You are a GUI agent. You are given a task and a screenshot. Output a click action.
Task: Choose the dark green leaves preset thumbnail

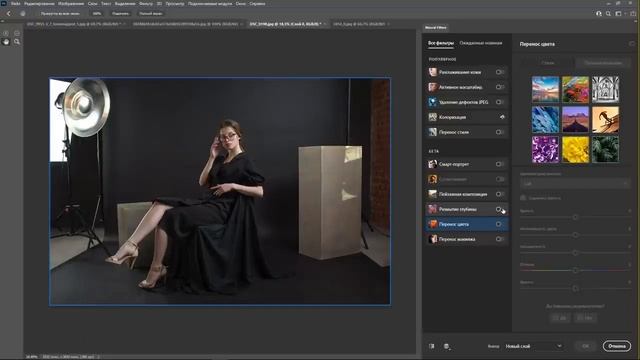(x=605, y=149)
